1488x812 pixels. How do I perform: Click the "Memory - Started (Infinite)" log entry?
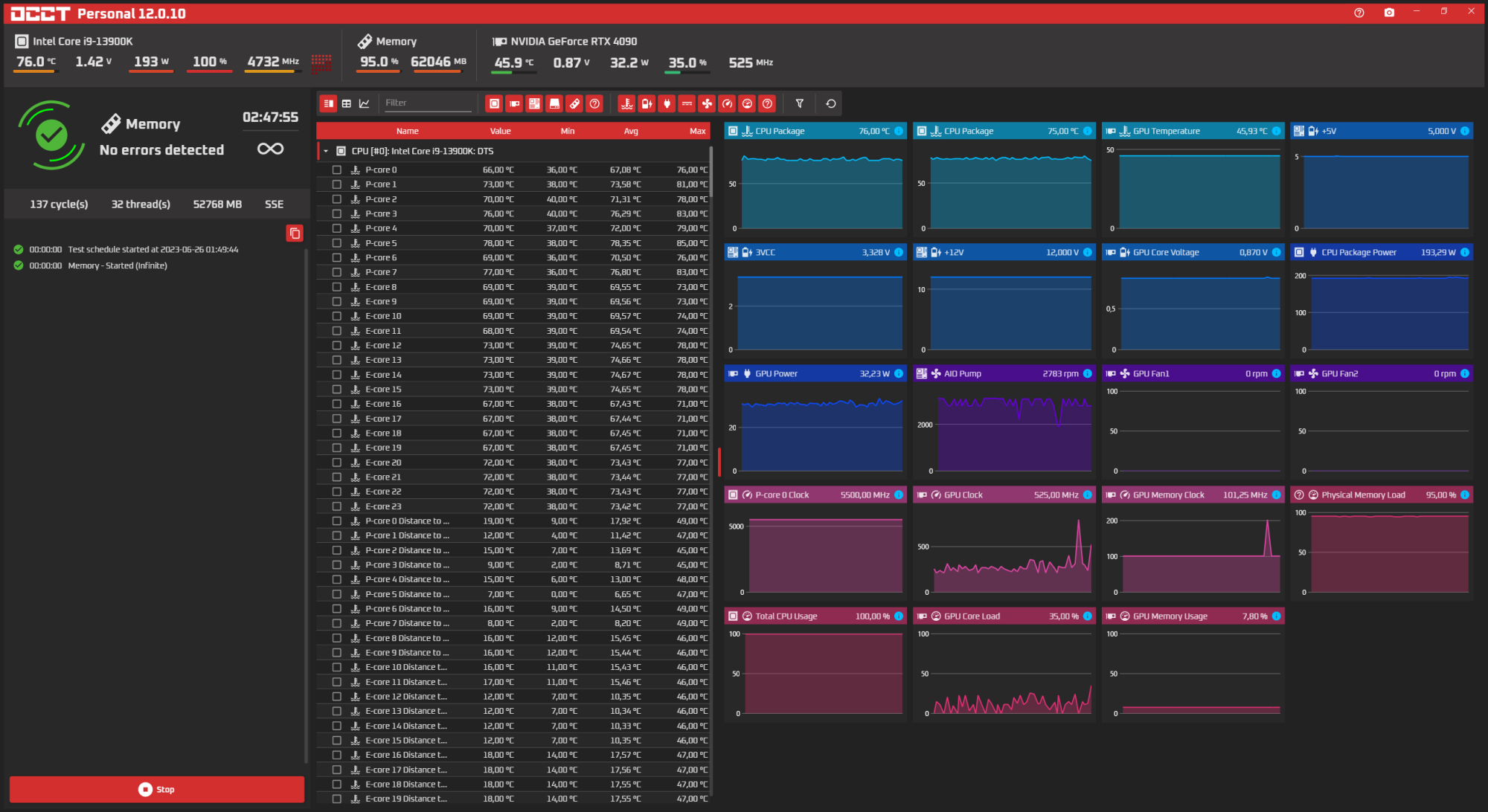(118, 265)
